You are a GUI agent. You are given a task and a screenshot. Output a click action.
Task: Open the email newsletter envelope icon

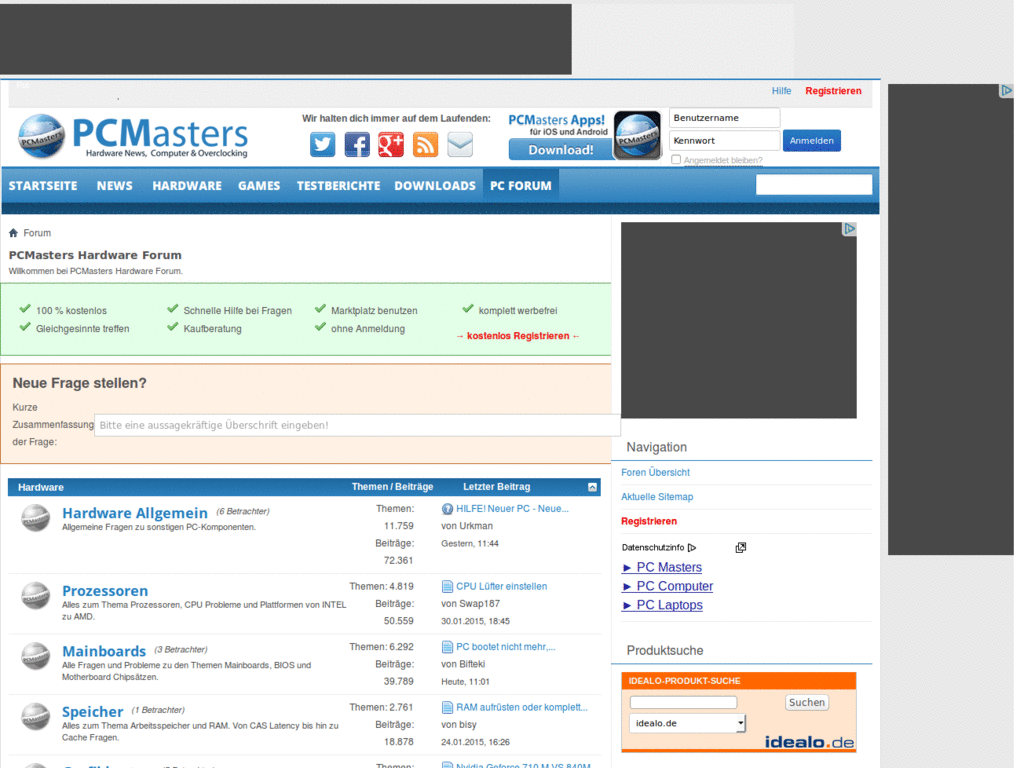tap(460, 144)
